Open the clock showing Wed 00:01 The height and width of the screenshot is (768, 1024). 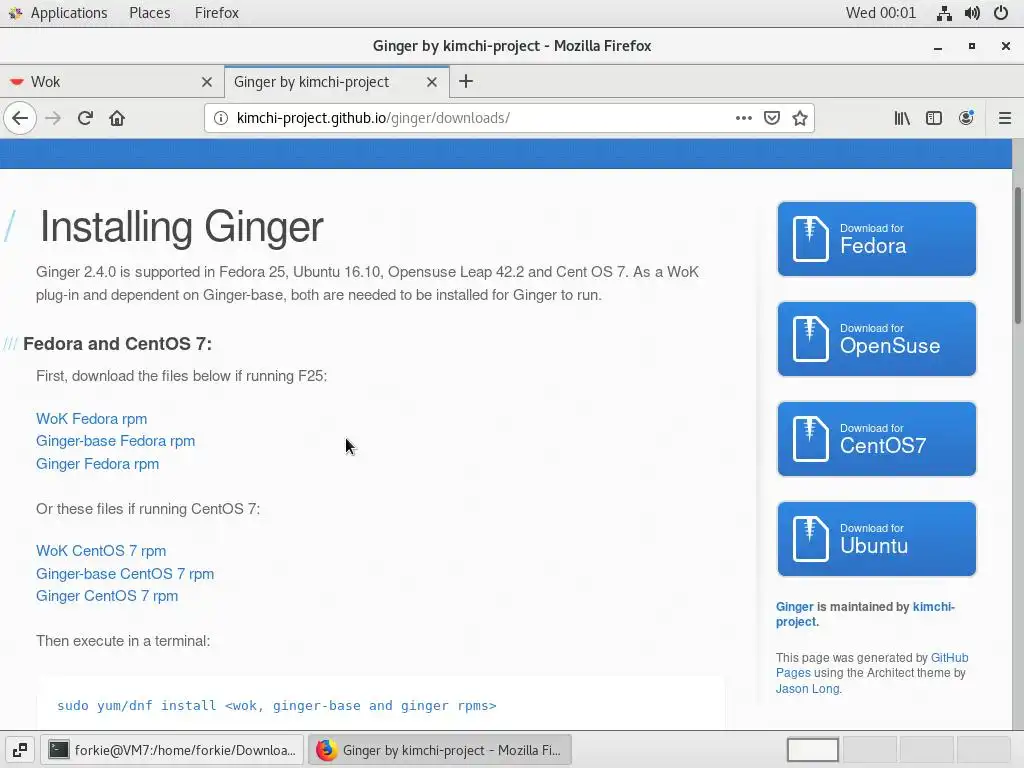[x=881, y=13]
